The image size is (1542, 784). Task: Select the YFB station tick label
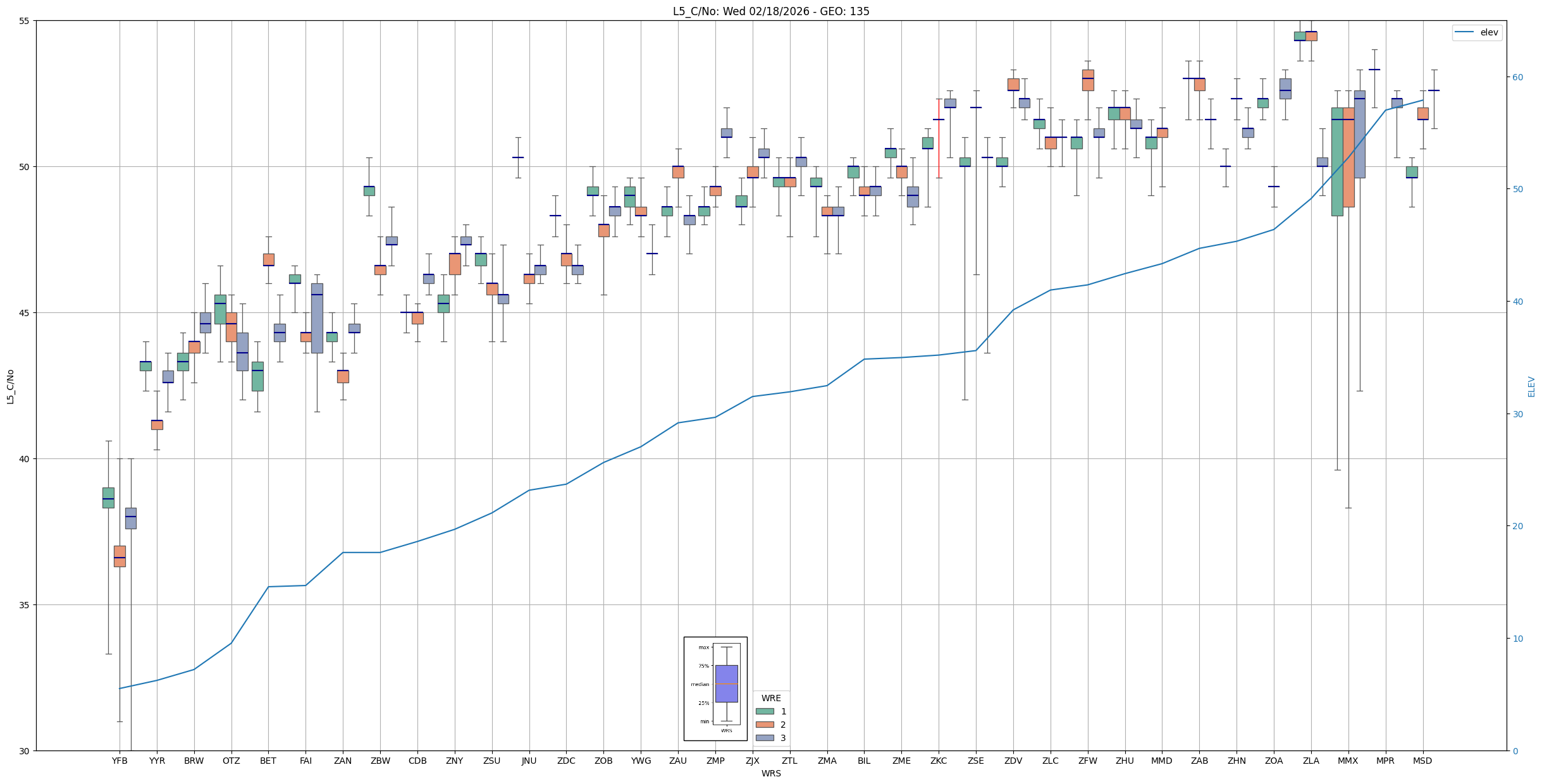(120, 761)
